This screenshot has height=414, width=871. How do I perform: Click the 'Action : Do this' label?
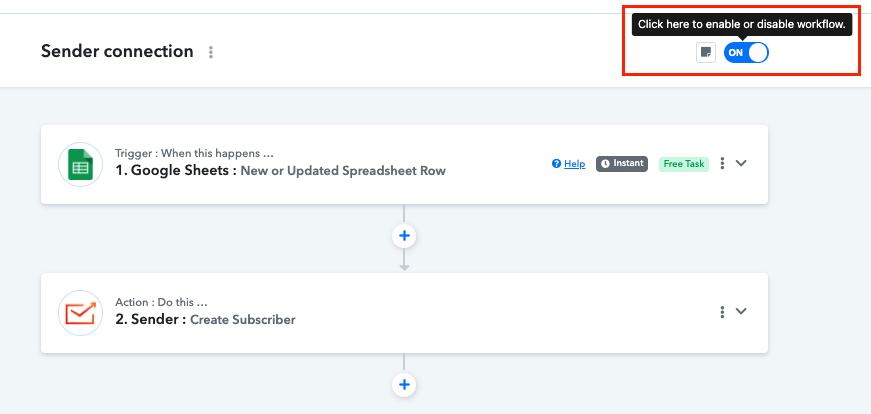(x=161, y=302)
